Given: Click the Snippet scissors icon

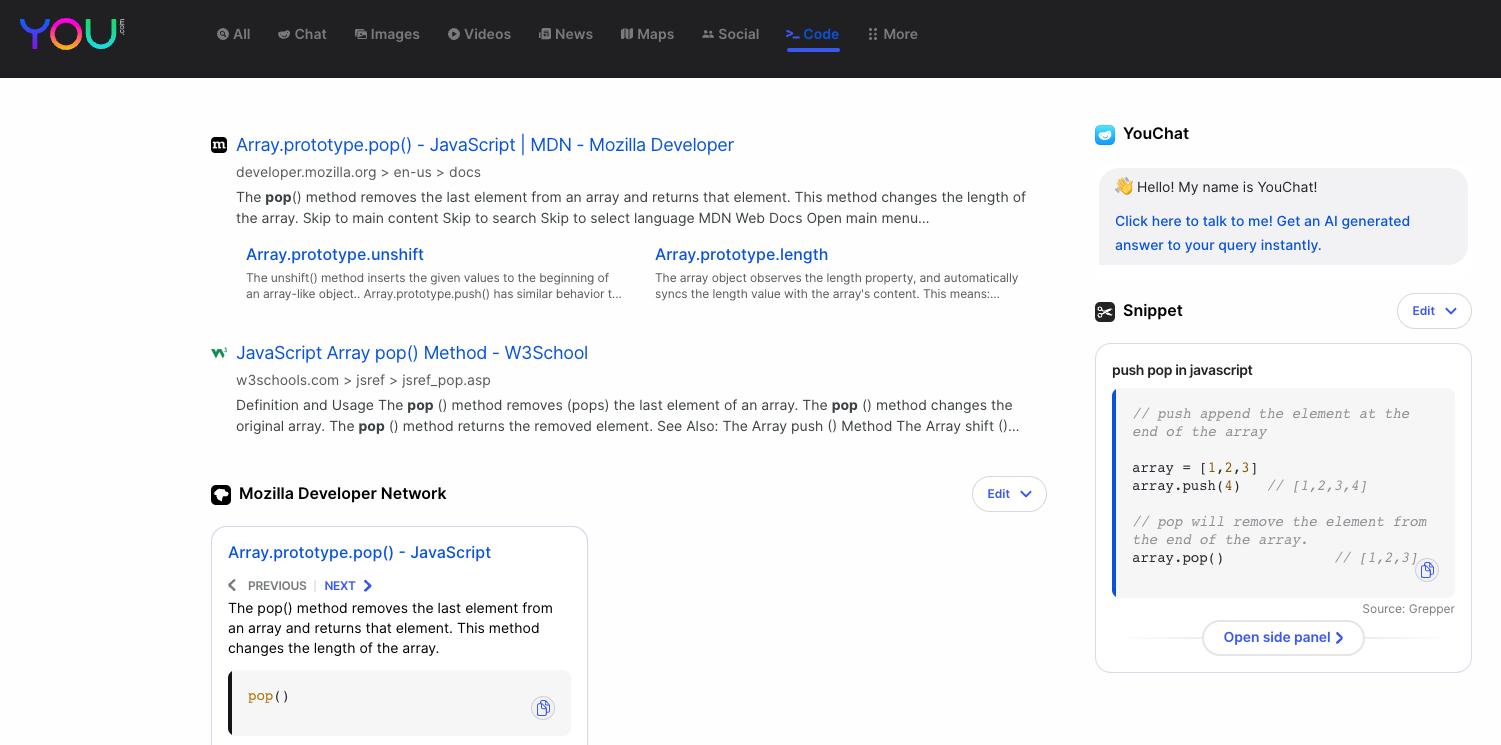Looking at the screenshot, I should 1105,311.
